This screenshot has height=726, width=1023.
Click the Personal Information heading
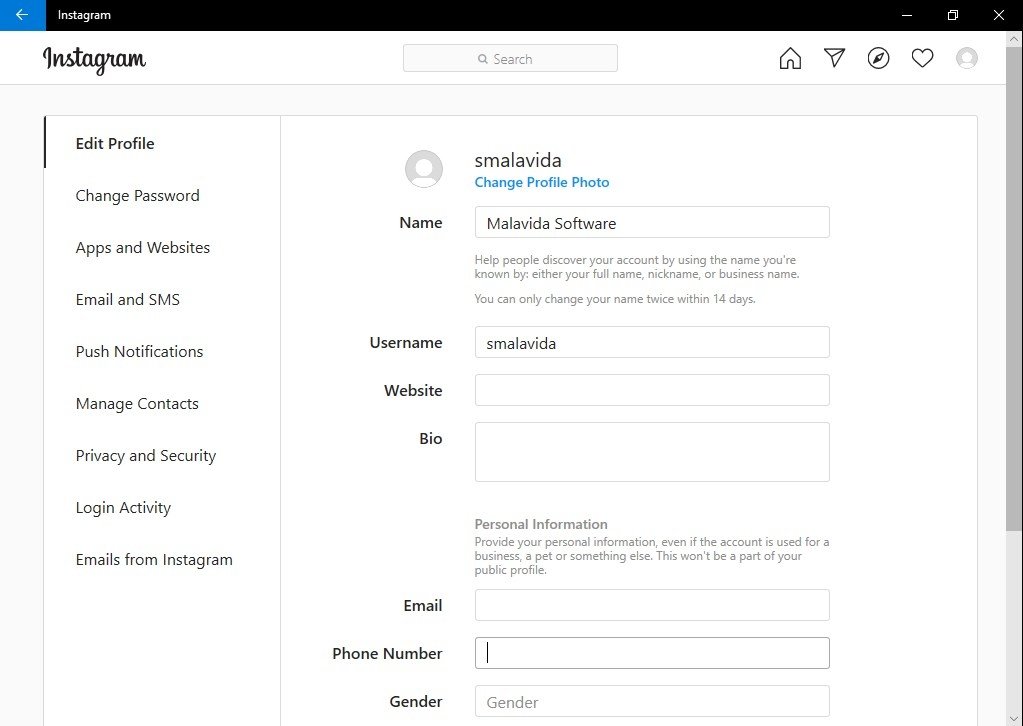tap(541, 524)
